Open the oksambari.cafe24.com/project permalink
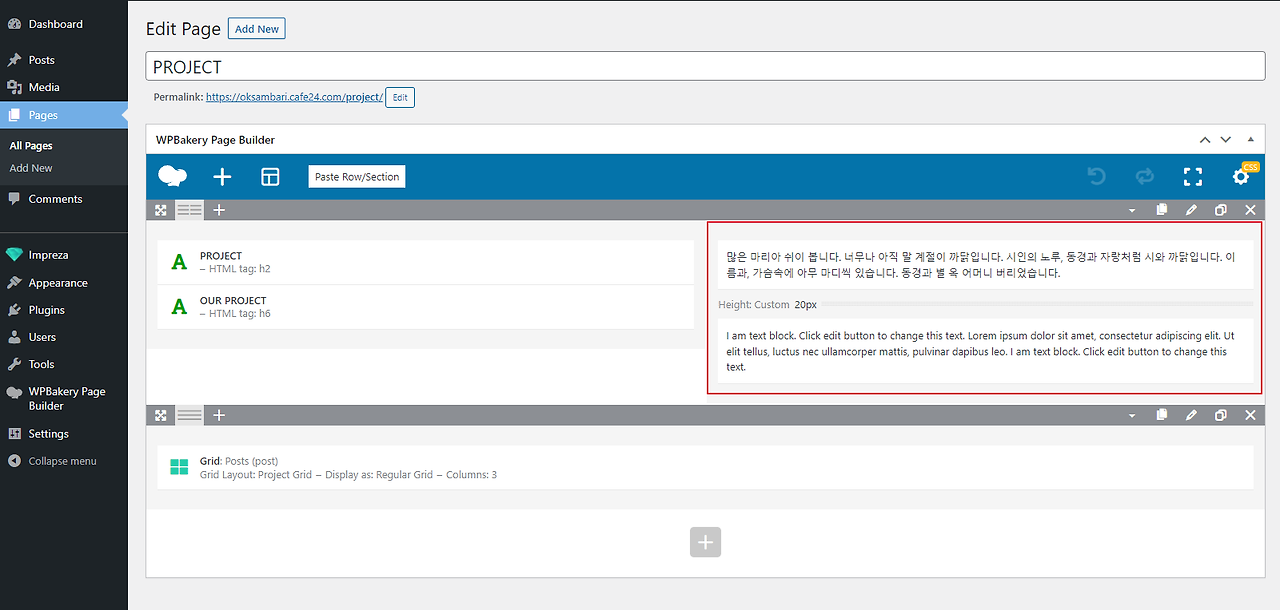 pyautogui.click(x=294, y=97)
